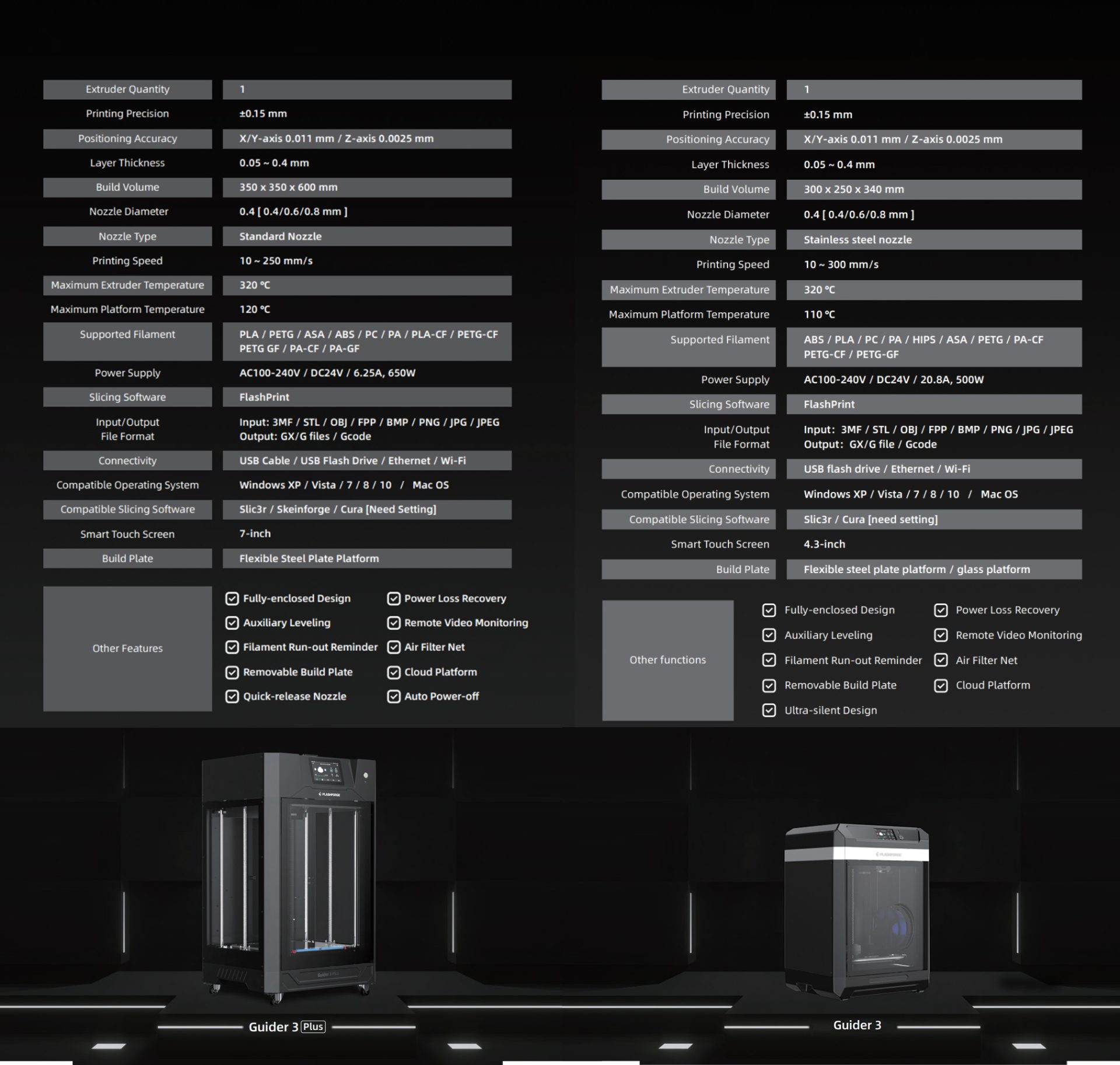This screenshot has width=1120, height=1065.
Task: Click the "Flexible Steel Plate Platform" value
Action: tap(309, 558)
